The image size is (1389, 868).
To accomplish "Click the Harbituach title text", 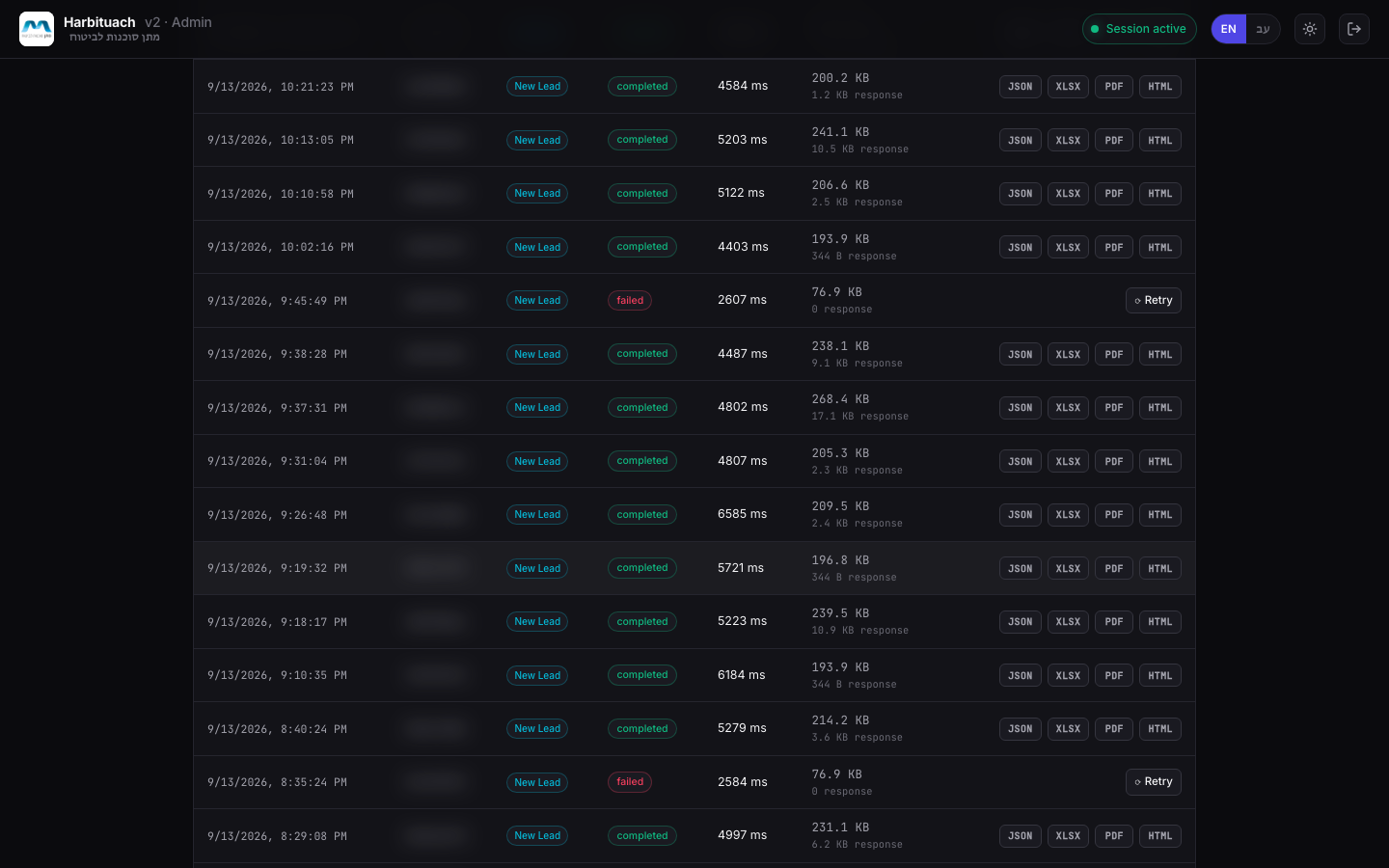I will click(99, 22).
